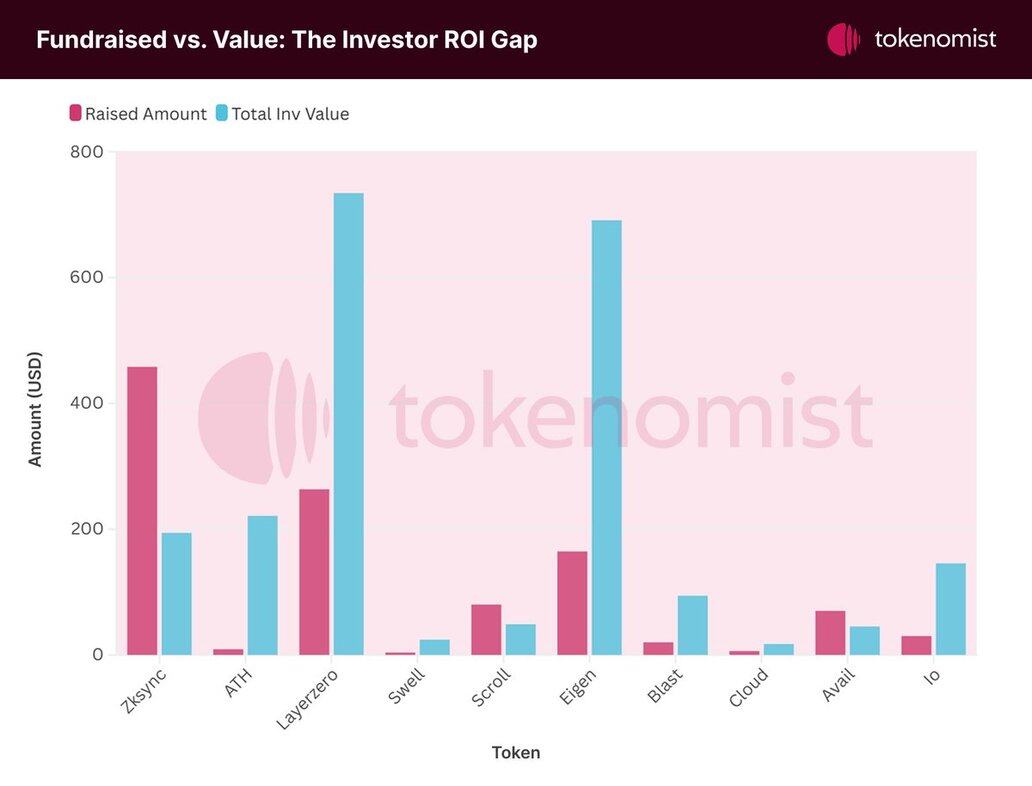Click the blue Total Inv Value legend swatch
The height and width of the screenshot is (786, 1032).
point(221,113)
